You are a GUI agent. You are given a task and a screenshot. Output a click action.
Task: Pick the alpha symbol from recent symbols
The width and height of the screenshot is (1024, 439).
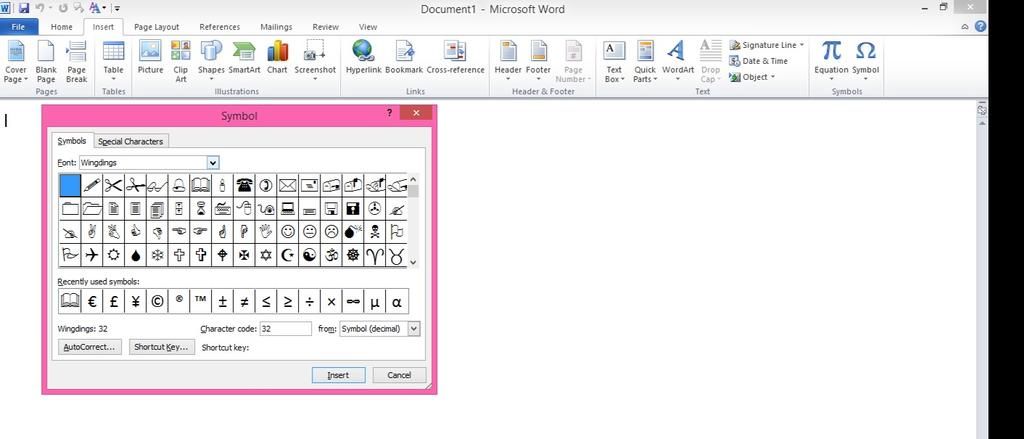click(x=396, y=301)
